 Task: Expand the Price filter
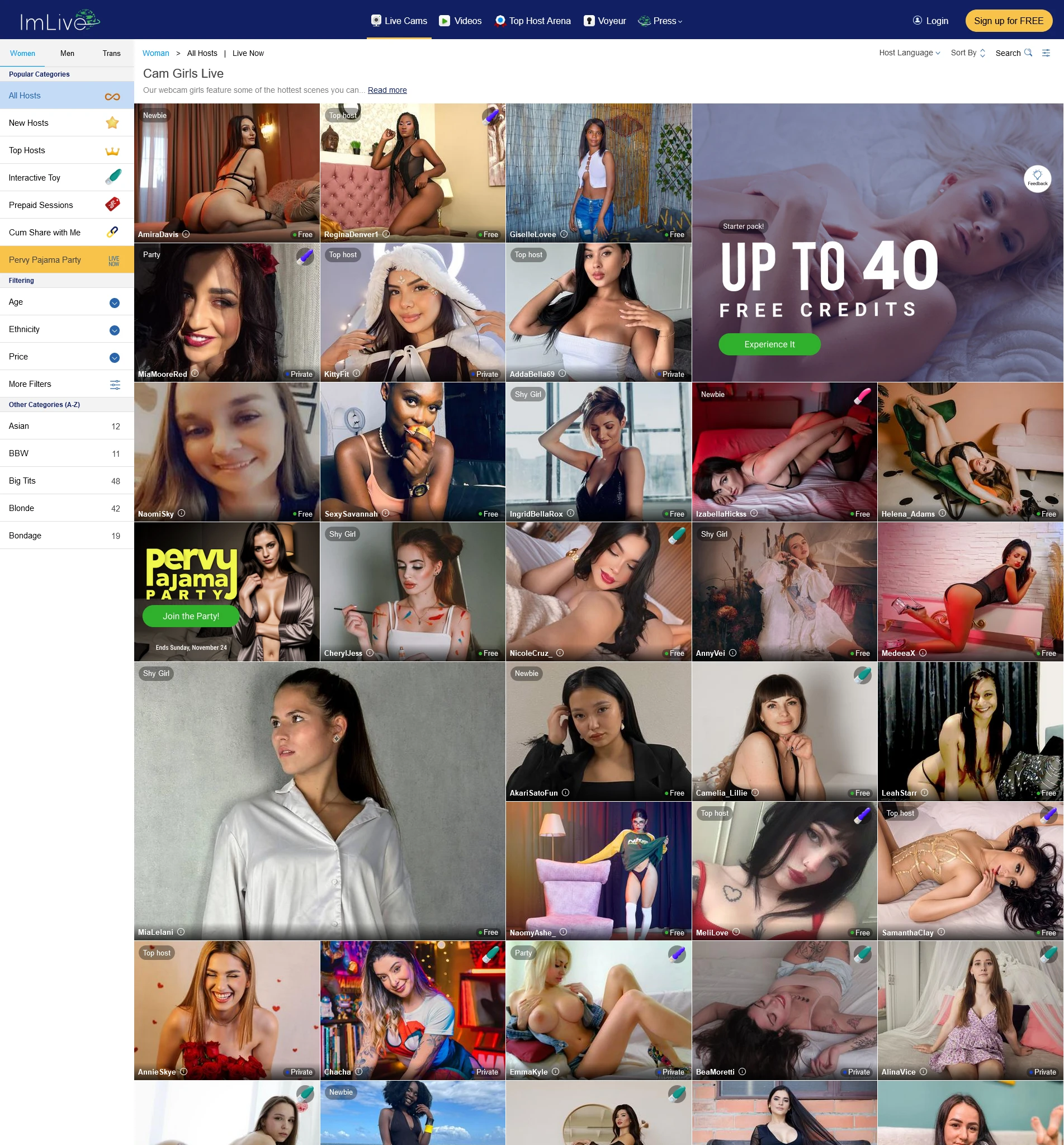click(115, 357)
